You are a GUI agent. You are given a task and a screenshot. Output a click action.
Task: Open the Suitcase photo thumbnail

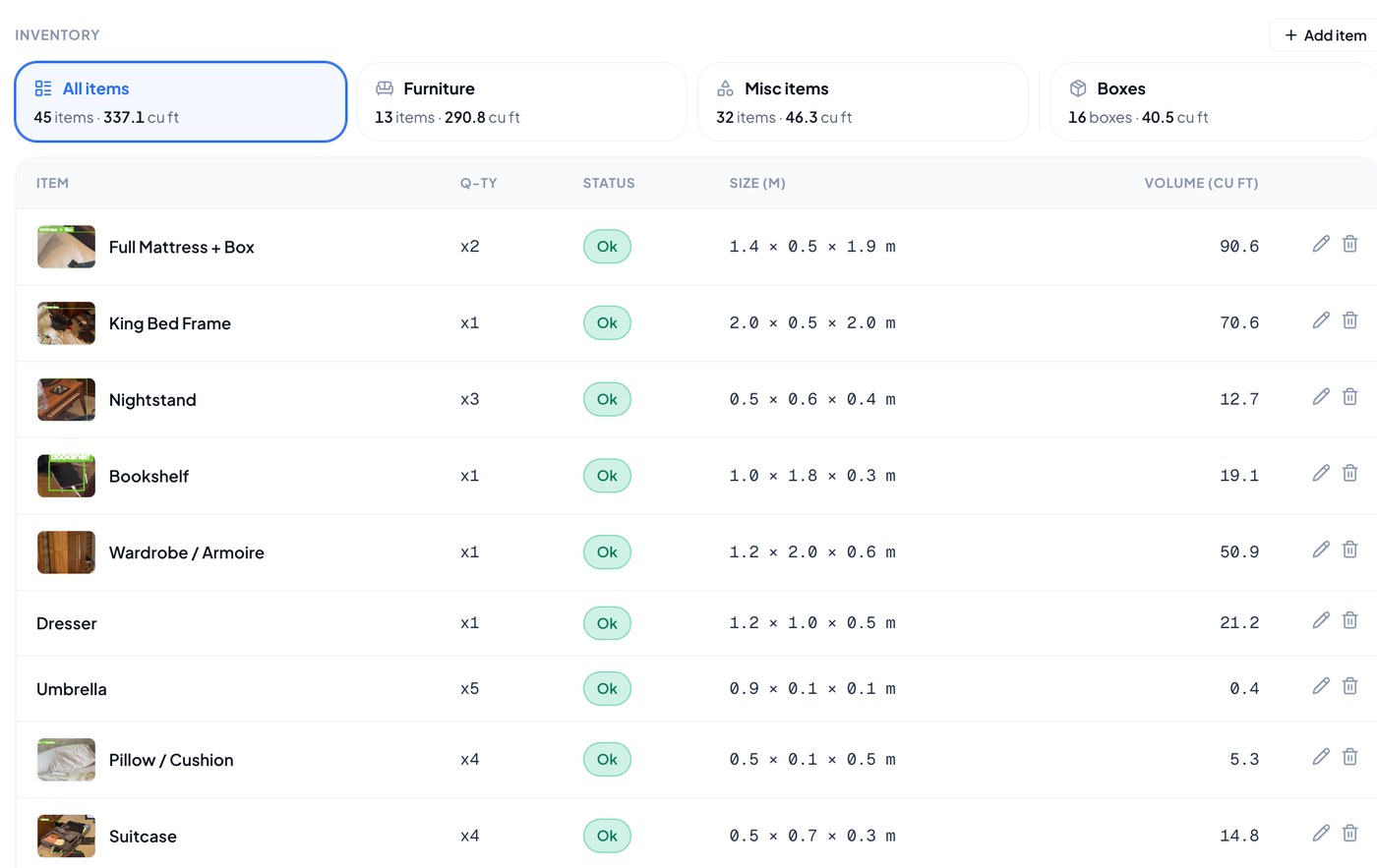[x=66, y=837]
